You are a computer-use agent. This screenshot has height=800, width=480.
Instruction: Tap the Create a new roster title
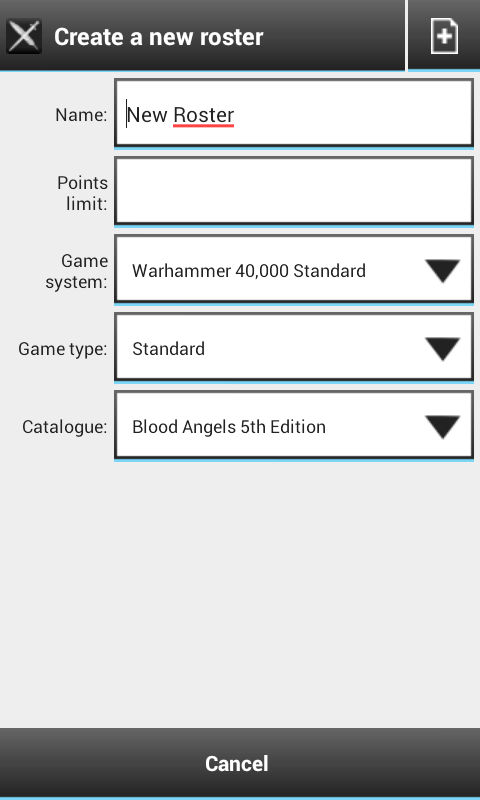point(159,37)
